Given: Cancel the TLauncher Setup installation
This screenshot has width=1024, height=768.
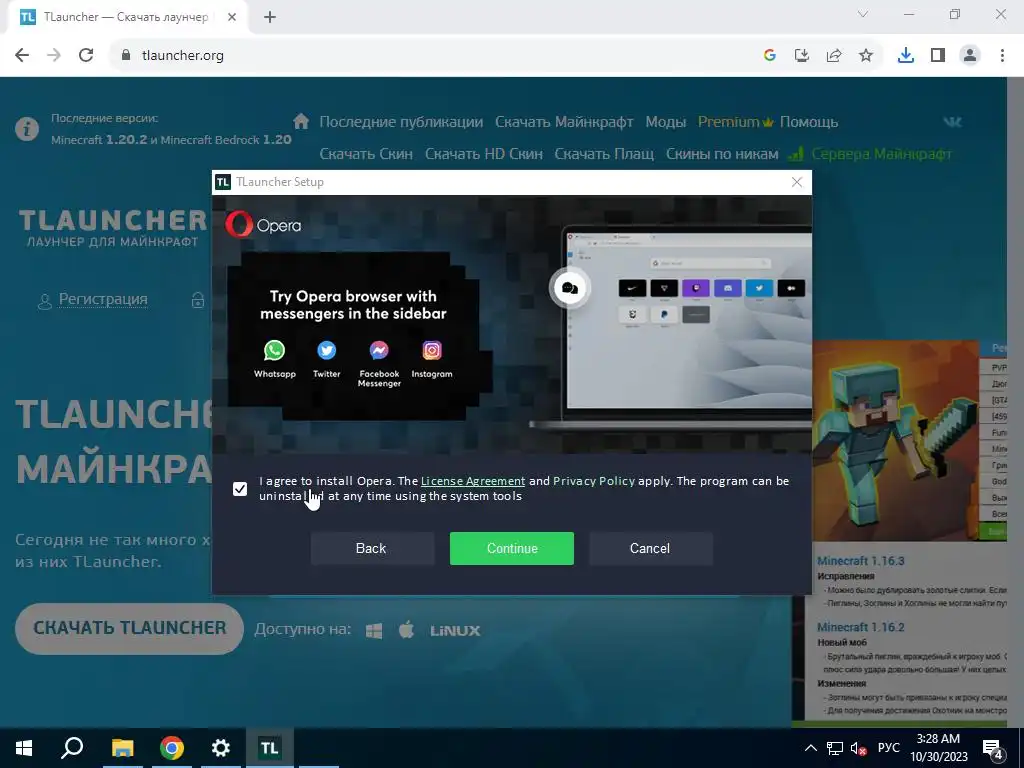Looking at the screenshot, I should [650, 549].
